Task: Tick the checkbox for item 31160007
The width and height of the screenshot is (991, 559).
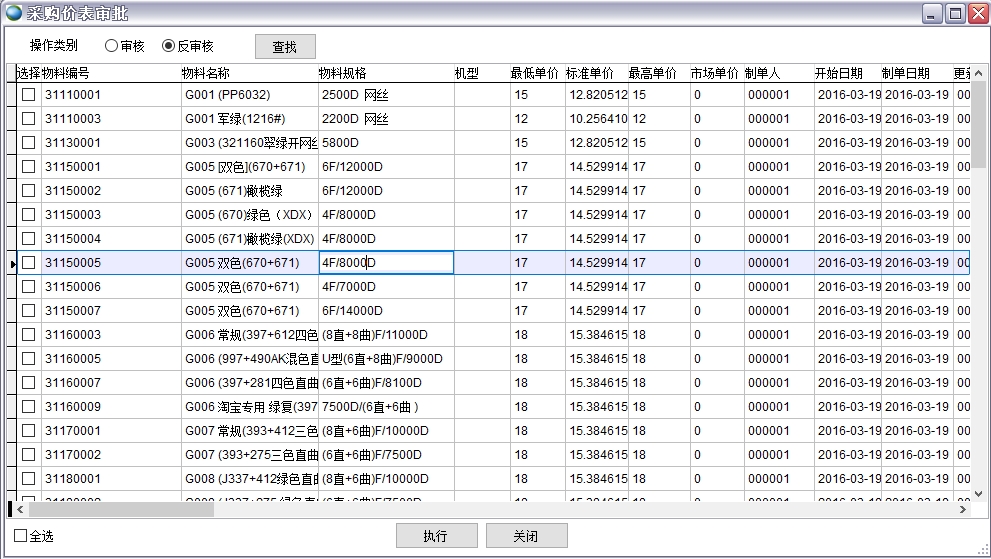Action: point(29,383)
